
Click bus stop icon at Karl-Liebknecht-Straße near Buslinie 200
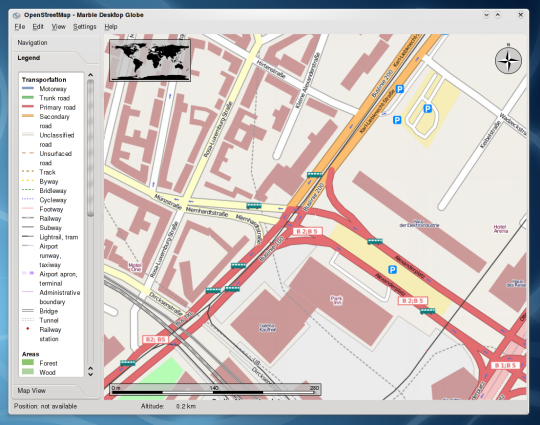point(314,175)
